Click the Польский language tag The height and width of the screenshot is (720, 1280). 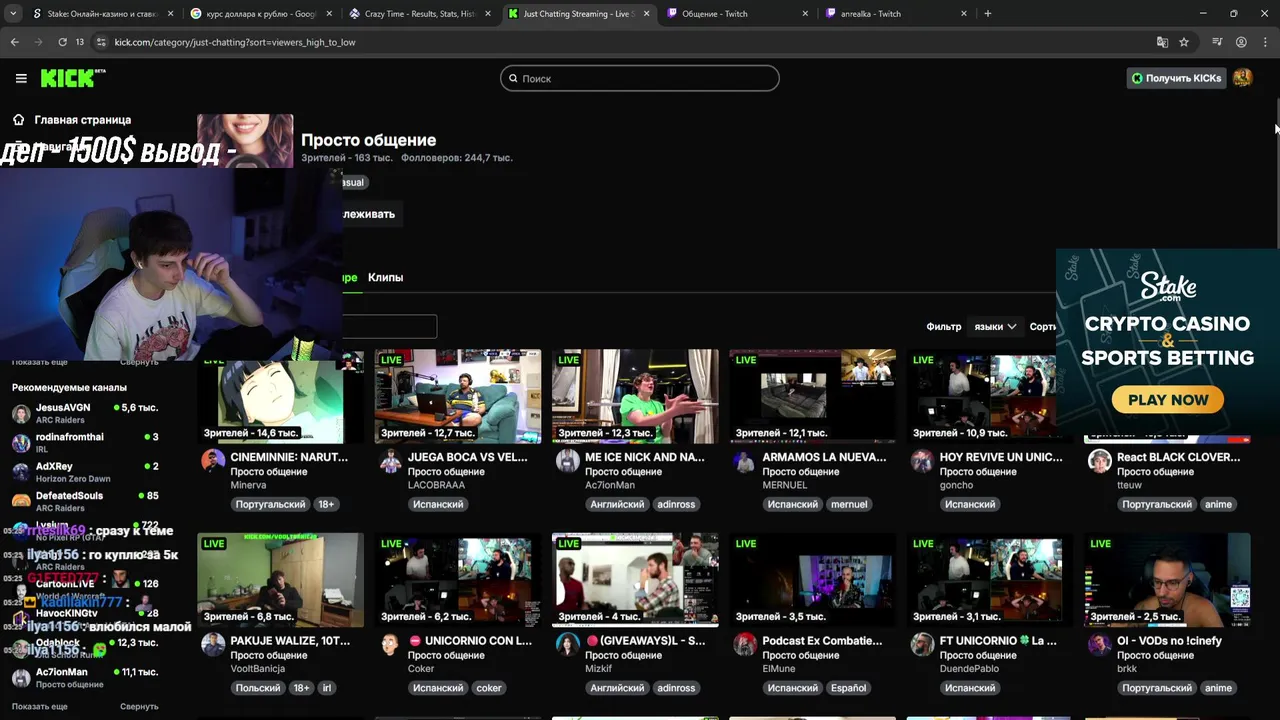click(x=259, y=688)
